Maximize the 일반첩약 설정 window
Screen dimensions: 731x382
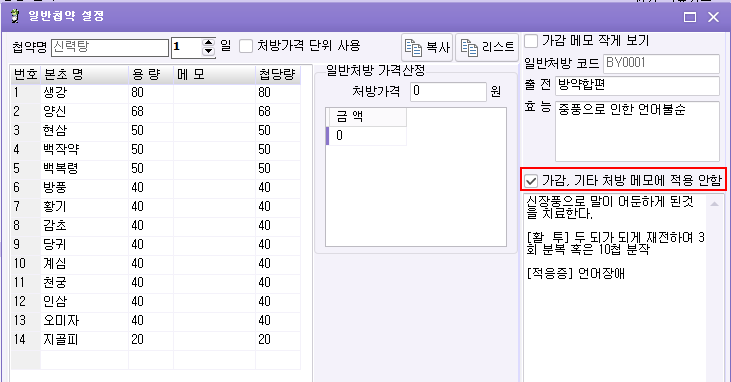690,17
